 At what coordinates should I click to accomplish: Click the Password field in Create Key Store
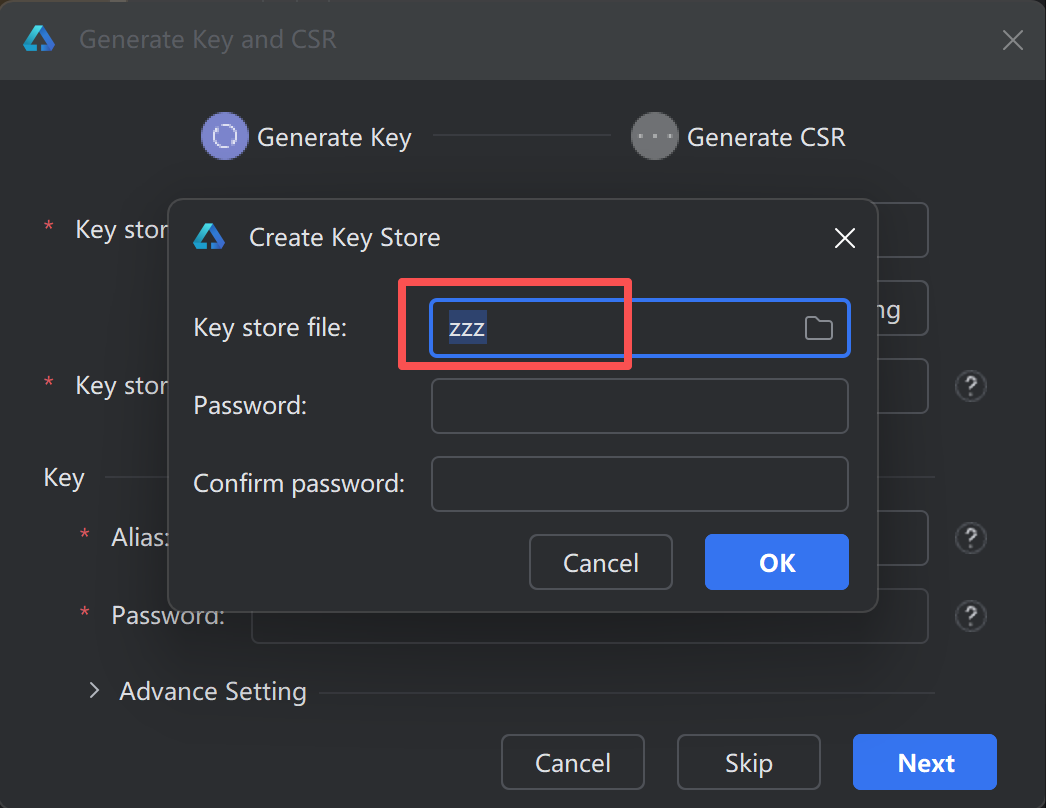(639, 406)
